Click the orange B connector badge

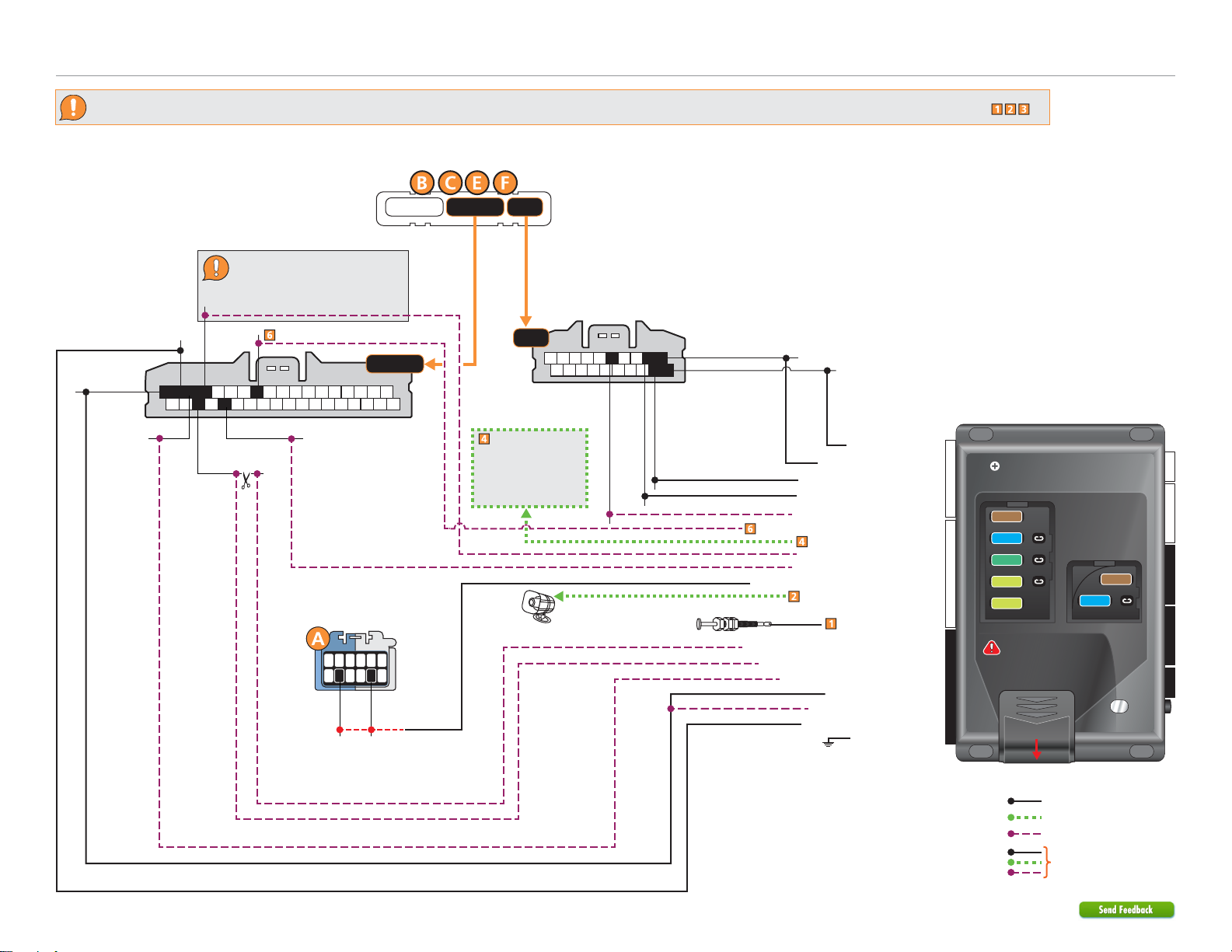[x=422, y=183]
